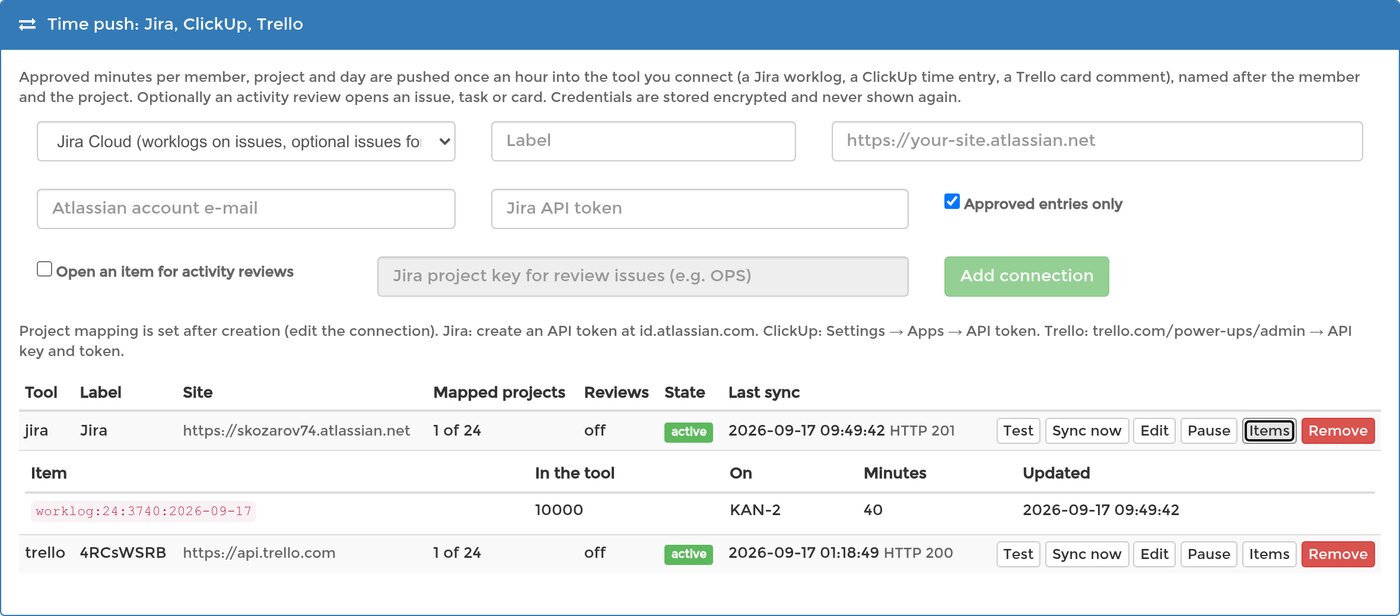Open the Jira Cloud tool type dropdown
The height and width of the screenshot is (616, 1400).
coord(246,141)
